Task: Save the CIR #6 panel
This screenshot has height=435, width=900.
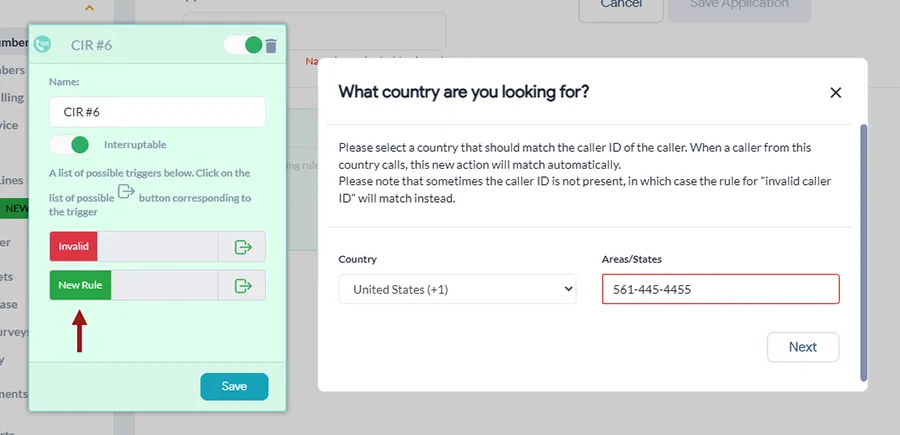Action: pos(234,386)
